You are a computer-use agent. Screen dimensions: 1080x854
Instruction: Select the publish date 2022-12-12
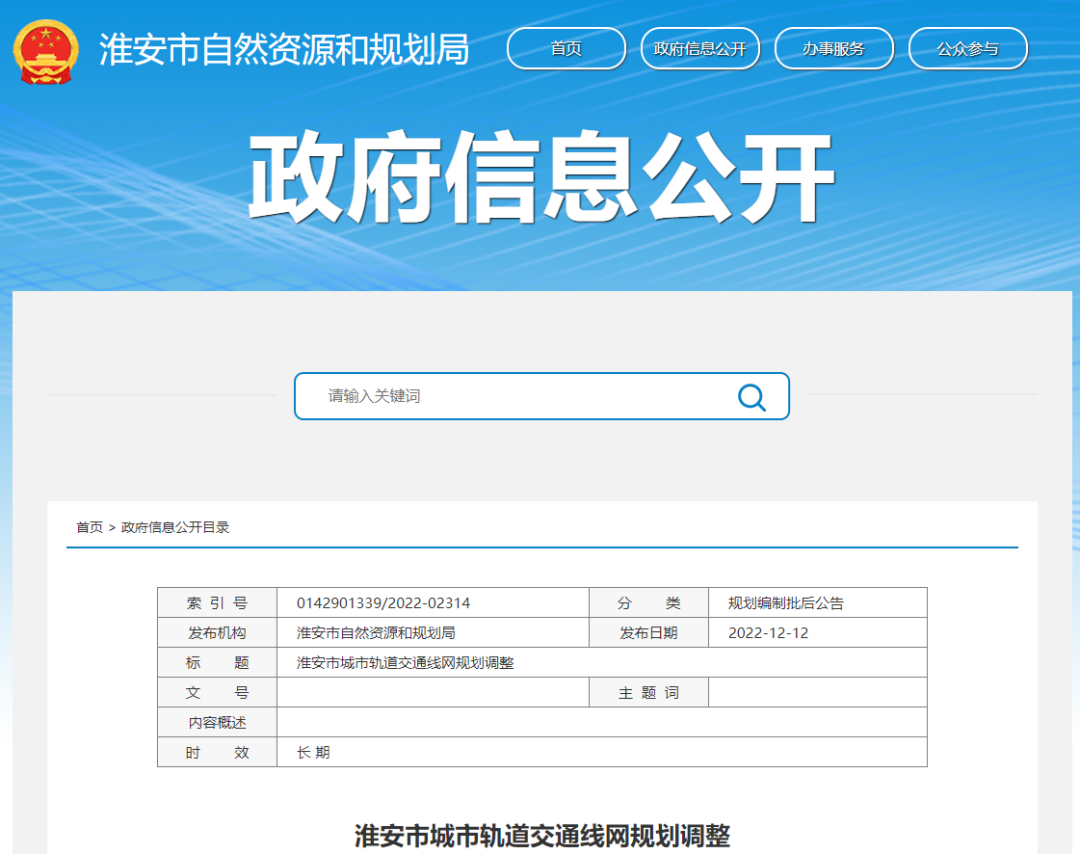(x=768, y=632)
